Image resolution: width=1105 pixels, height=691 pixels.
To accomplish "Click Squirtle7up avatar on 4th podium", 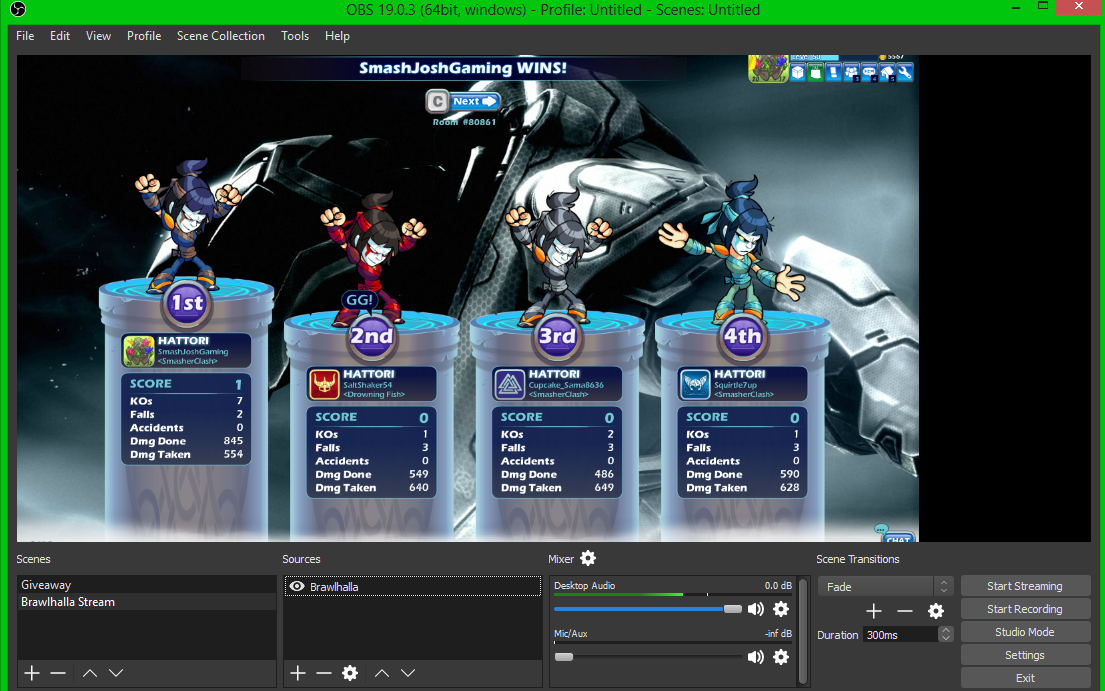I will 695,385.
